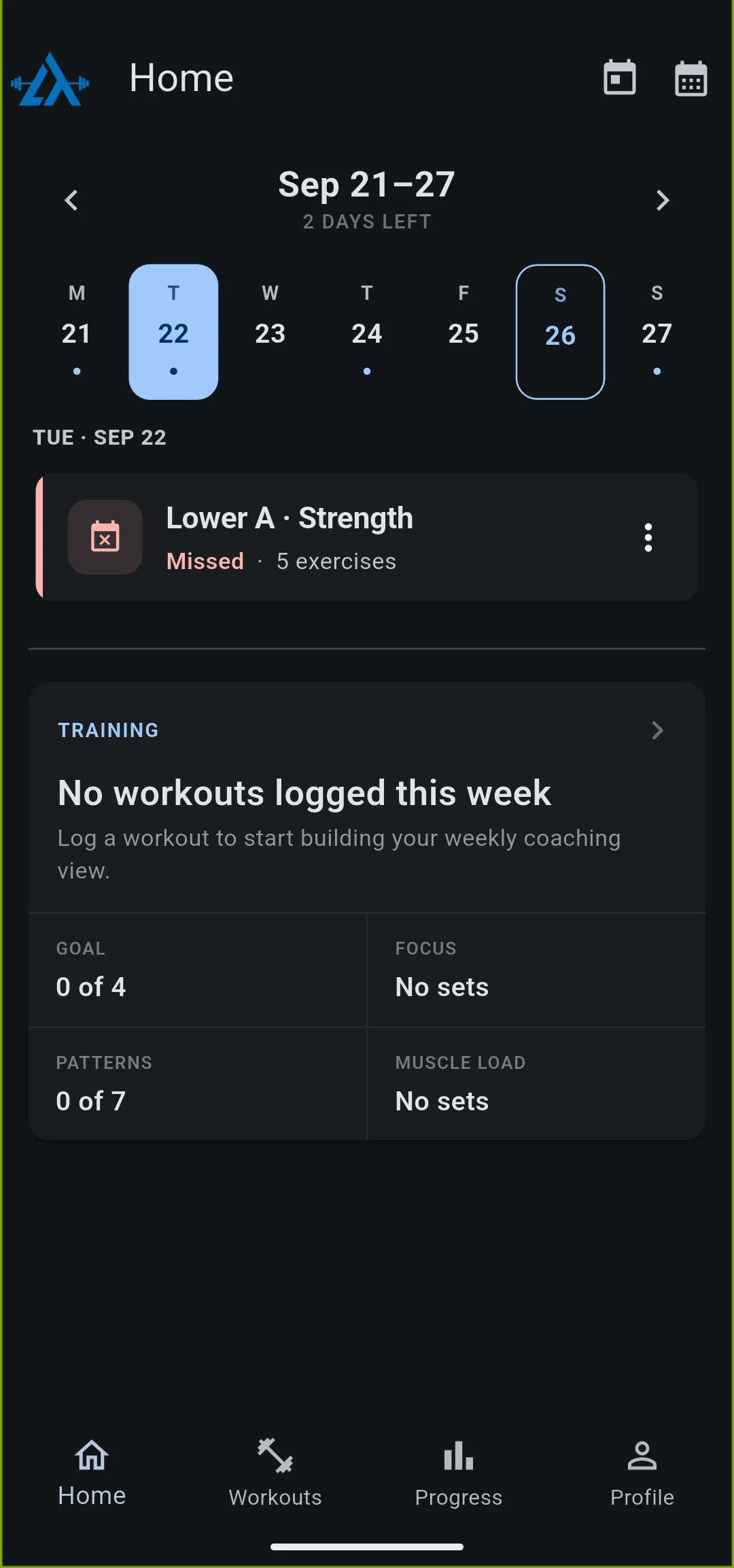Open Lower A workout options menu
This screenshot has height=1568, width=734.
(x=648, y=537)
